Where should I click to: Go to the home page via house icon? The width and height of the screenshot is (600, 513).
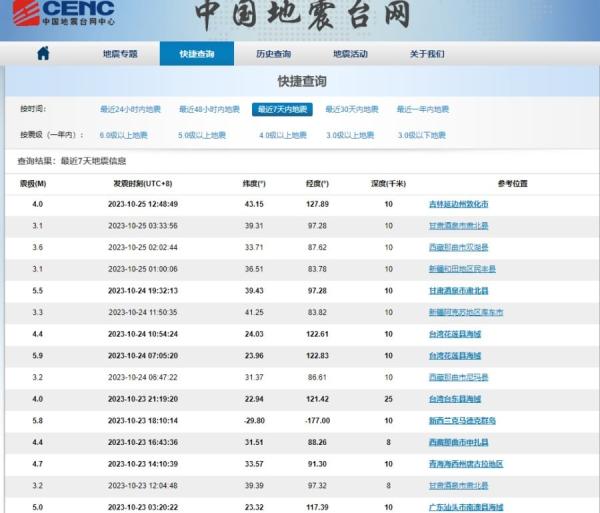(43, 53)
